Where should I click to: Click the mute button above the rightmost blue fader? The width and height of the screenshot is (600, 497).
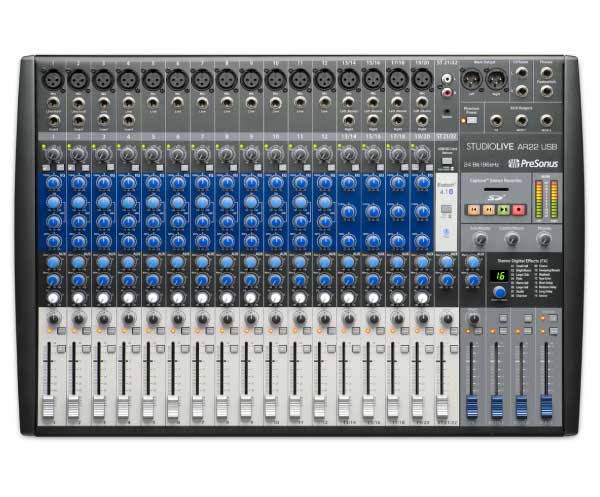pyautogui.click(x=553, y=331)
